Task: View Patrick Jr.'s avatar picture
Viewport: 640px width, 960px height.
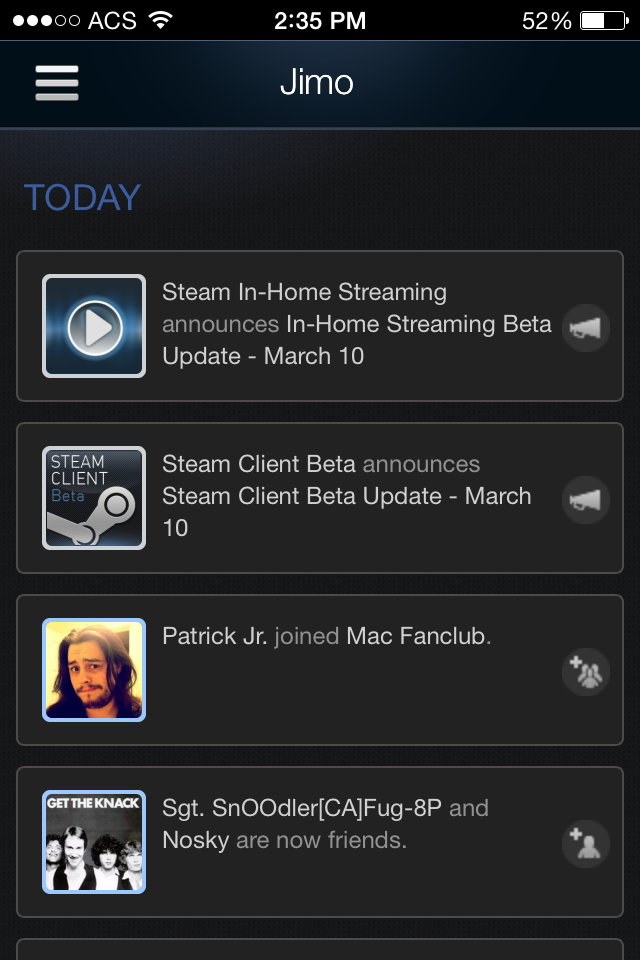Action: click(94, 670)
